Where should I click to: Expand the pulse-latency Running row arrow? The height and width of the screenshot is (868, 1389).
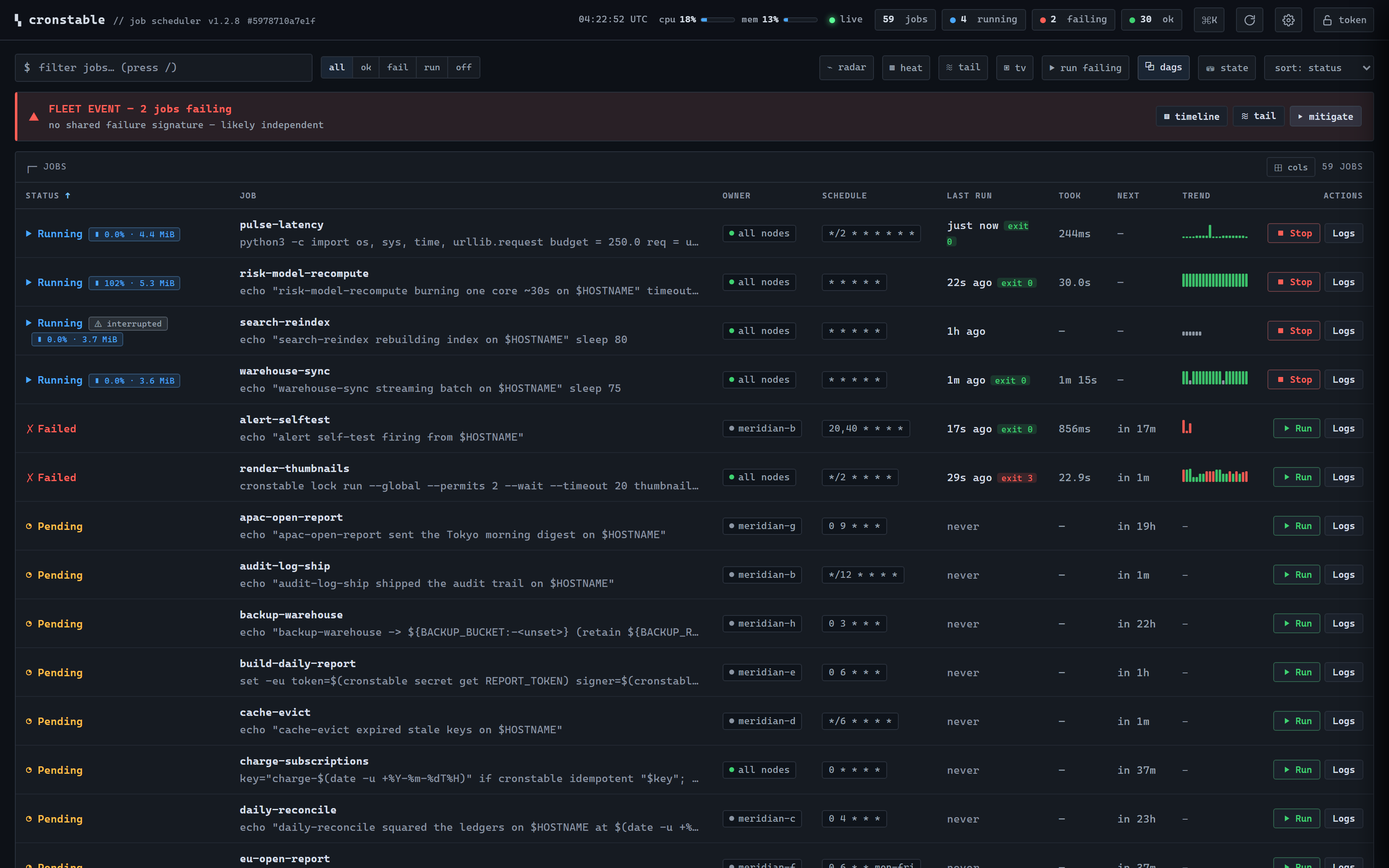pos(29,234)
